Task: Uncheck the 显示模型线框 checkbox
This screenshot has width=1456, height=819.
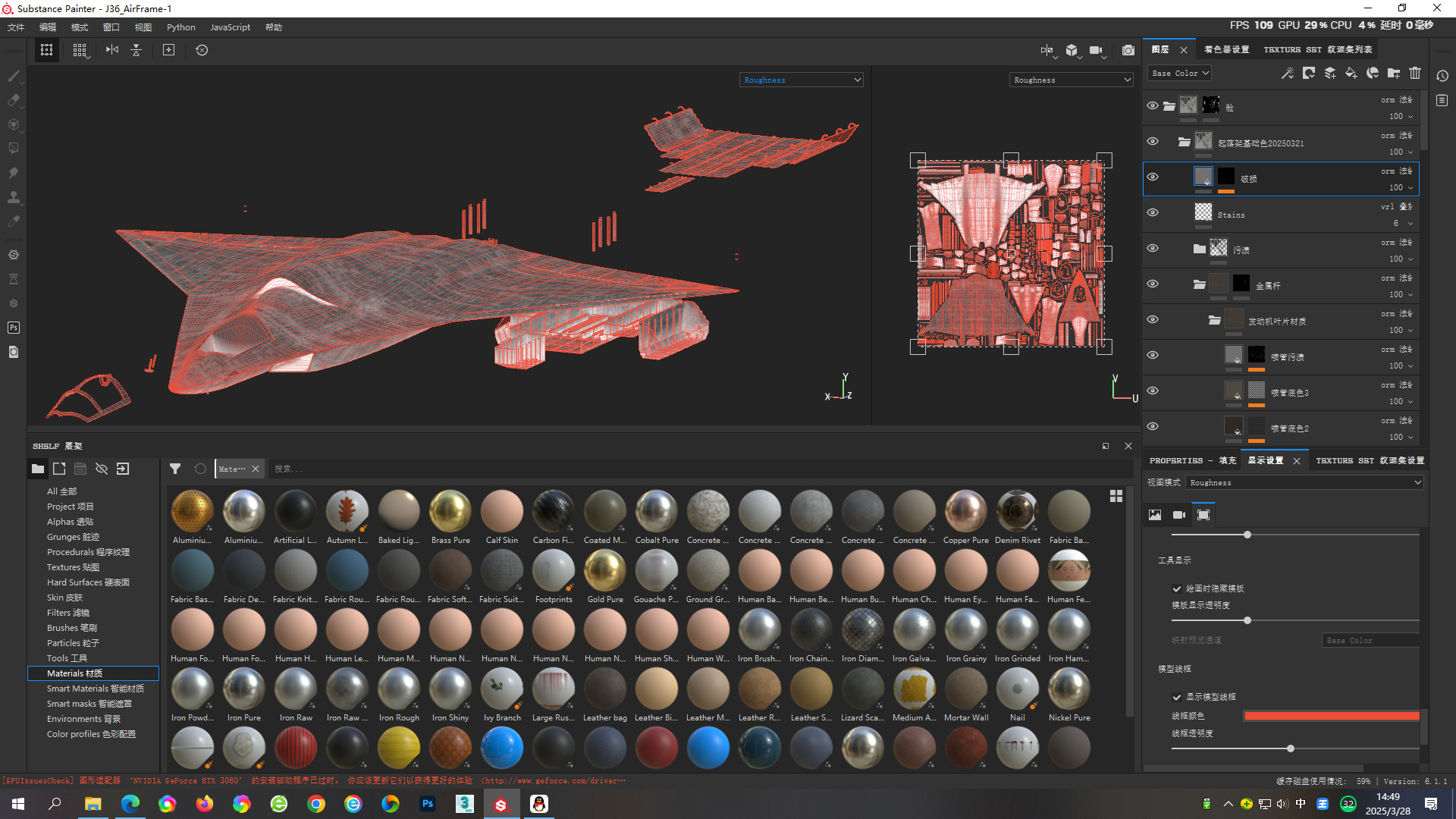Action: 1177,697
